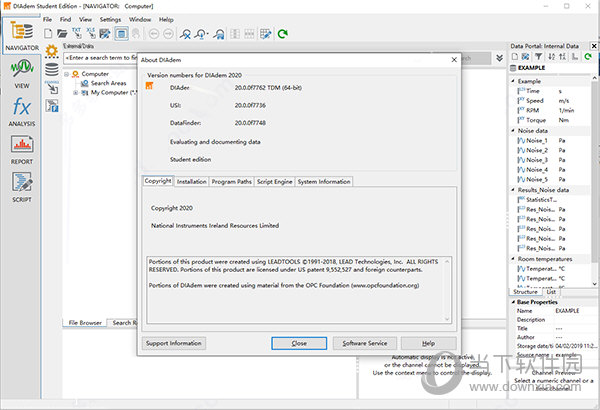This screenshot has height=410, width=600.
Task: Collapse the Base Properties section
Action: click(x=513, y=301)
